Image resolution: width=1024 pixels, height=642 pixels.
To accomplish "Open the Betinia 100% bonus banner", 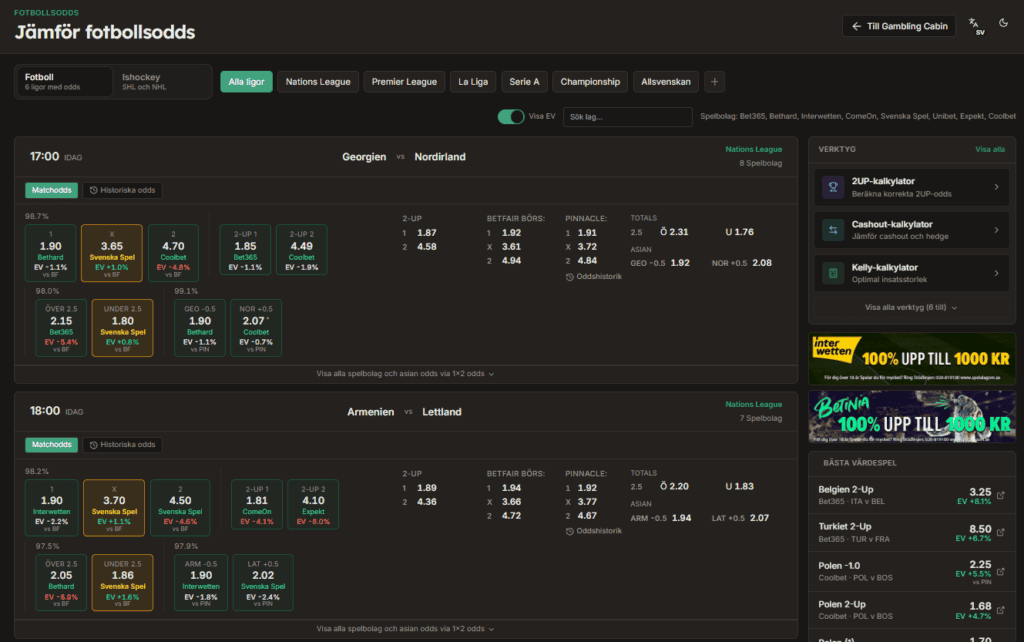I will 912,417.
